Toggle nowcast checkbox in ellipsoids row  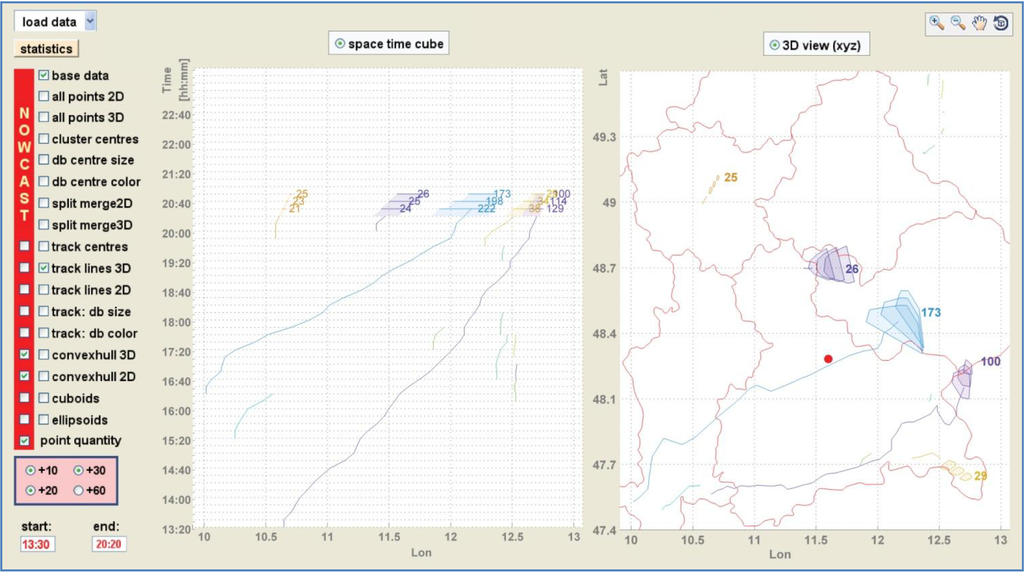(x=24, y=419)
